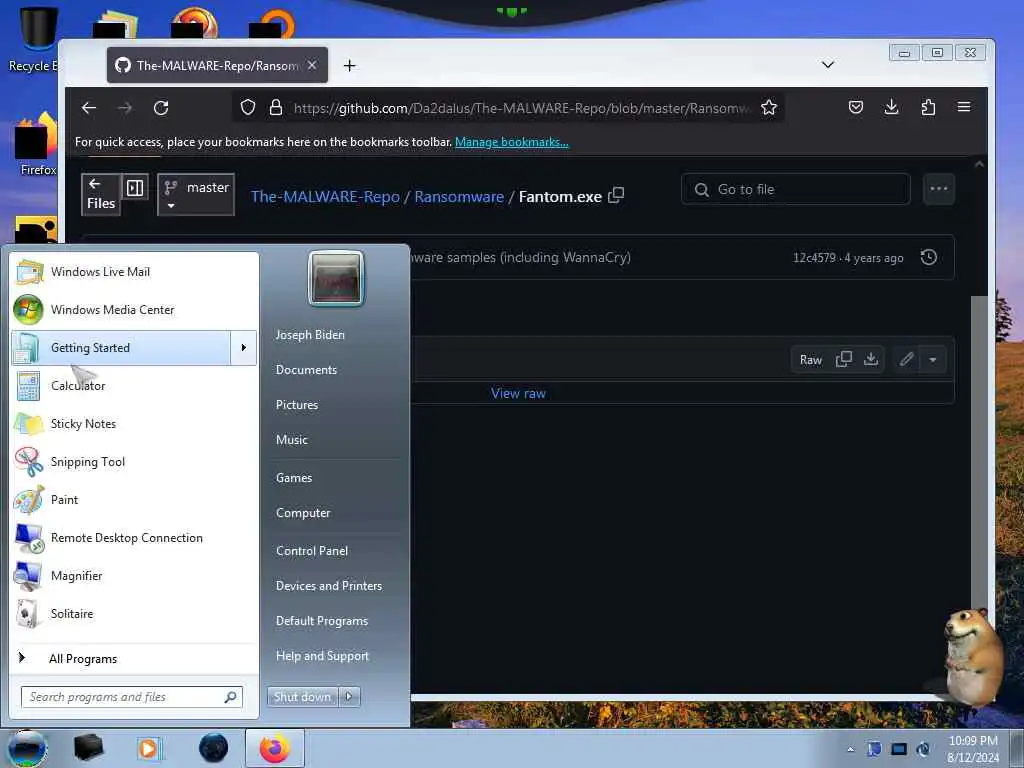Copy the Fantom.exe file path

point(616,195)
